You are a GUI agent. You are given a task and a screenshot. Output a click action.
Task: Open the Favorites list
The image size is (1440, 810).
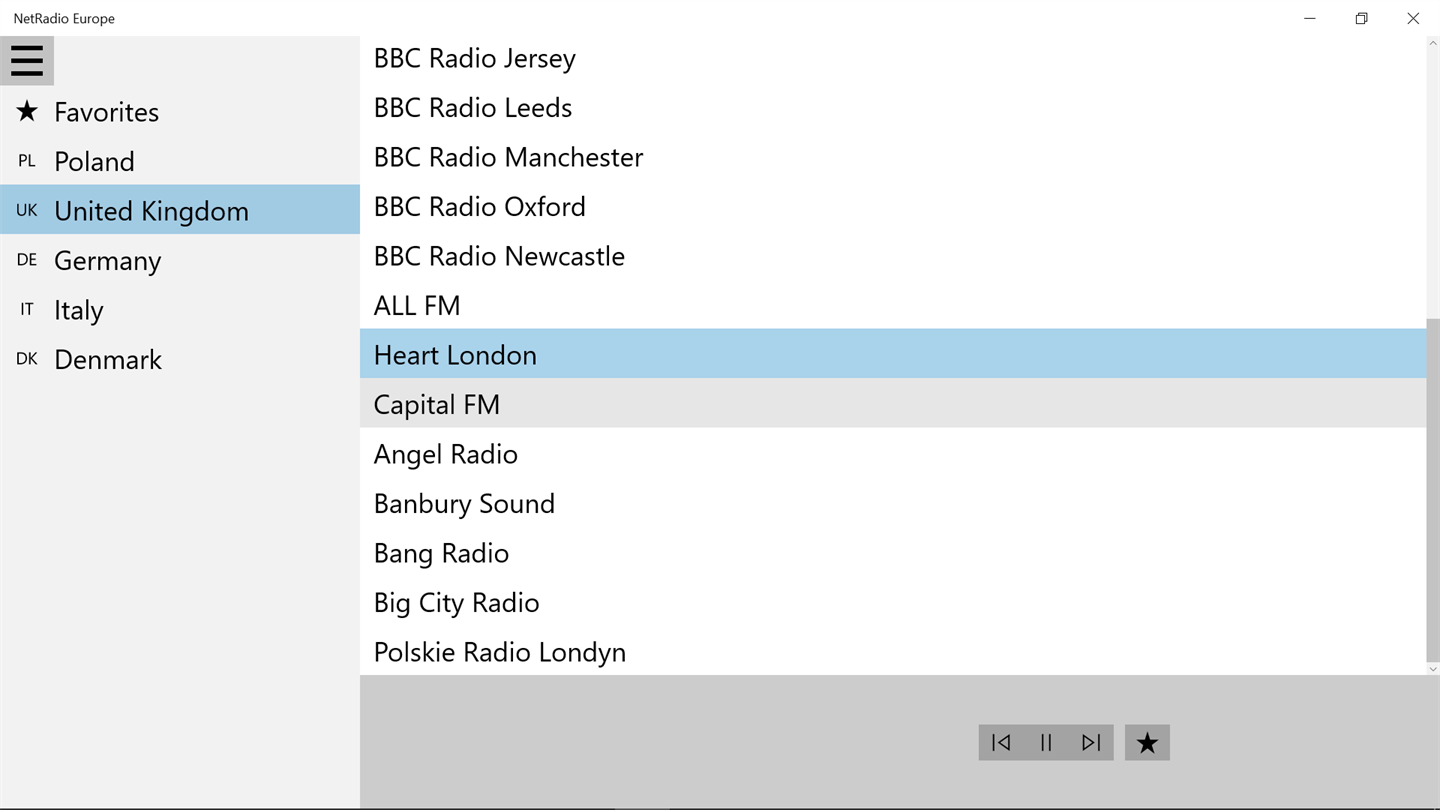click(x=106, y=112)
